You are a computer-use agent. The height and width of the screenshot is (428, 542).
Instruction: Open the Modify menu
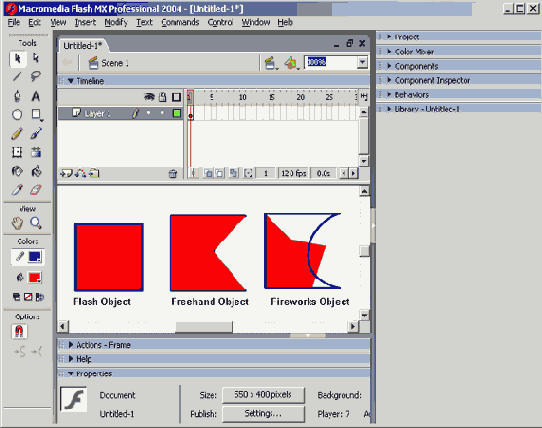click(116, 22)
